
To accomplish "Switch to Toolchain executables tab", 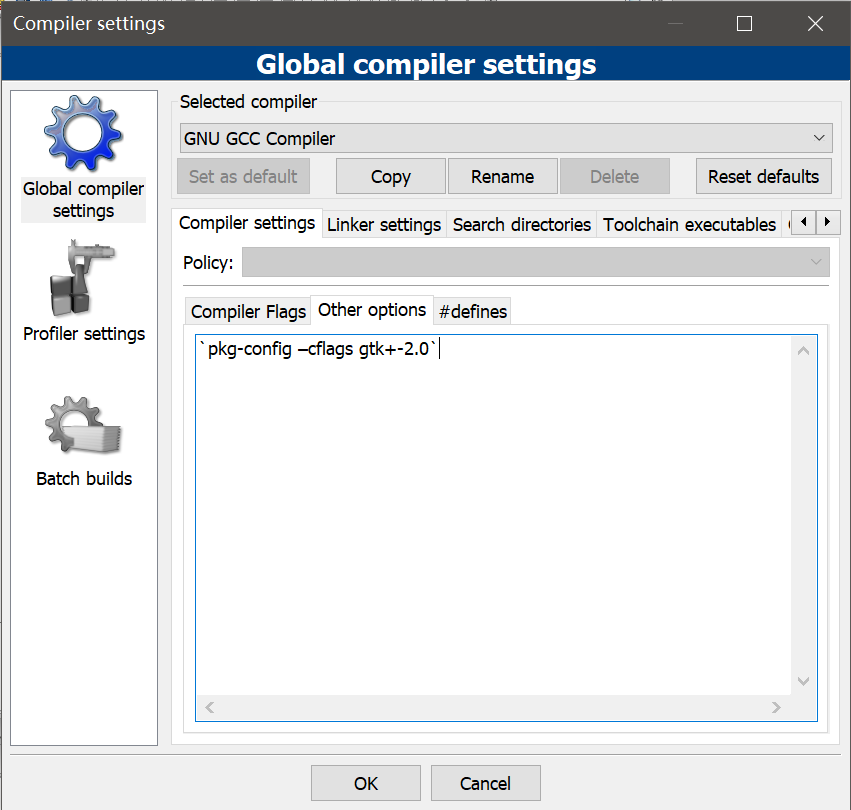I will tap(689, 224).
